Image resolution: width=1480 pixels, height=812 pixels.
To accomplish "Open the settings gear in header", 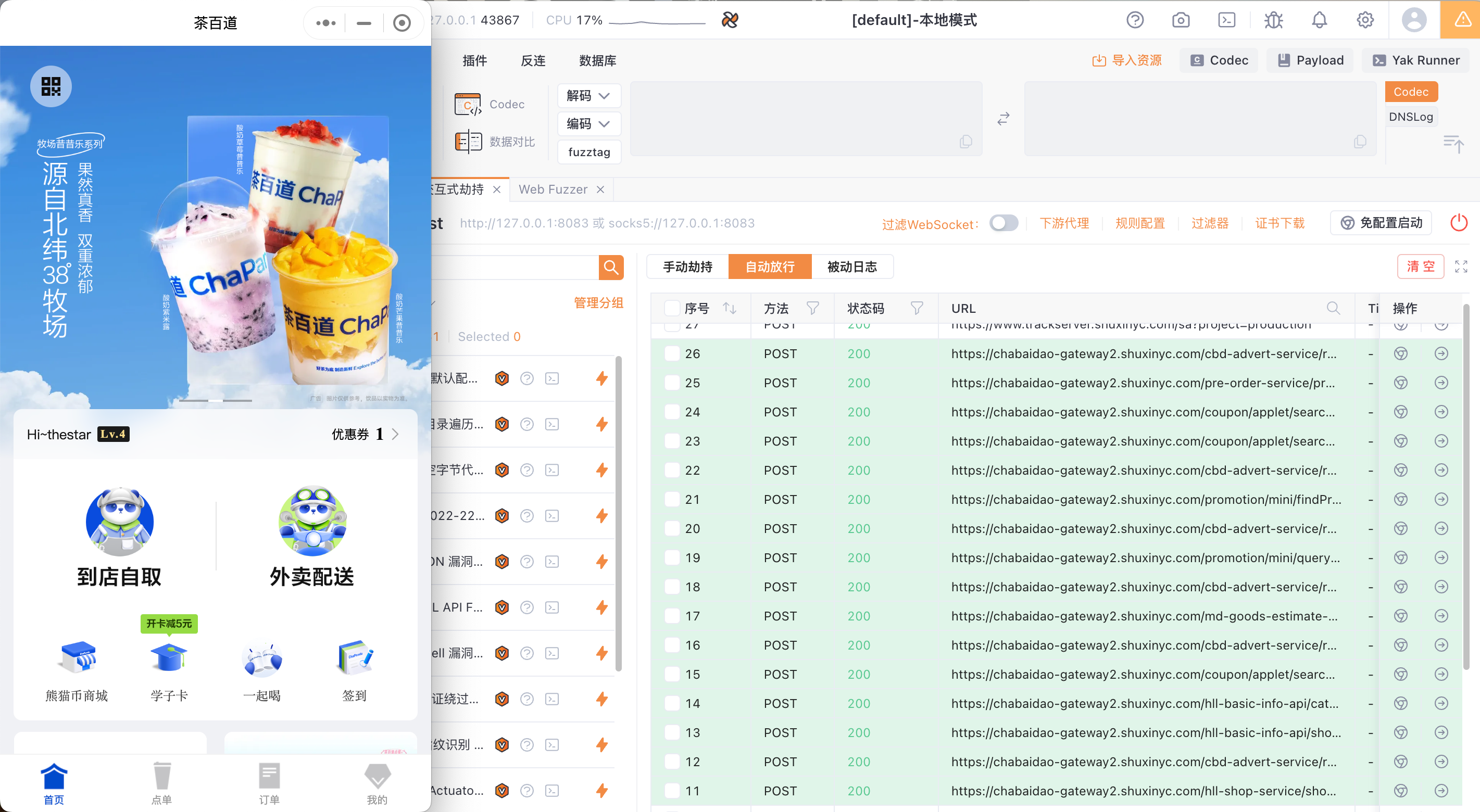I will (1365, 20).
